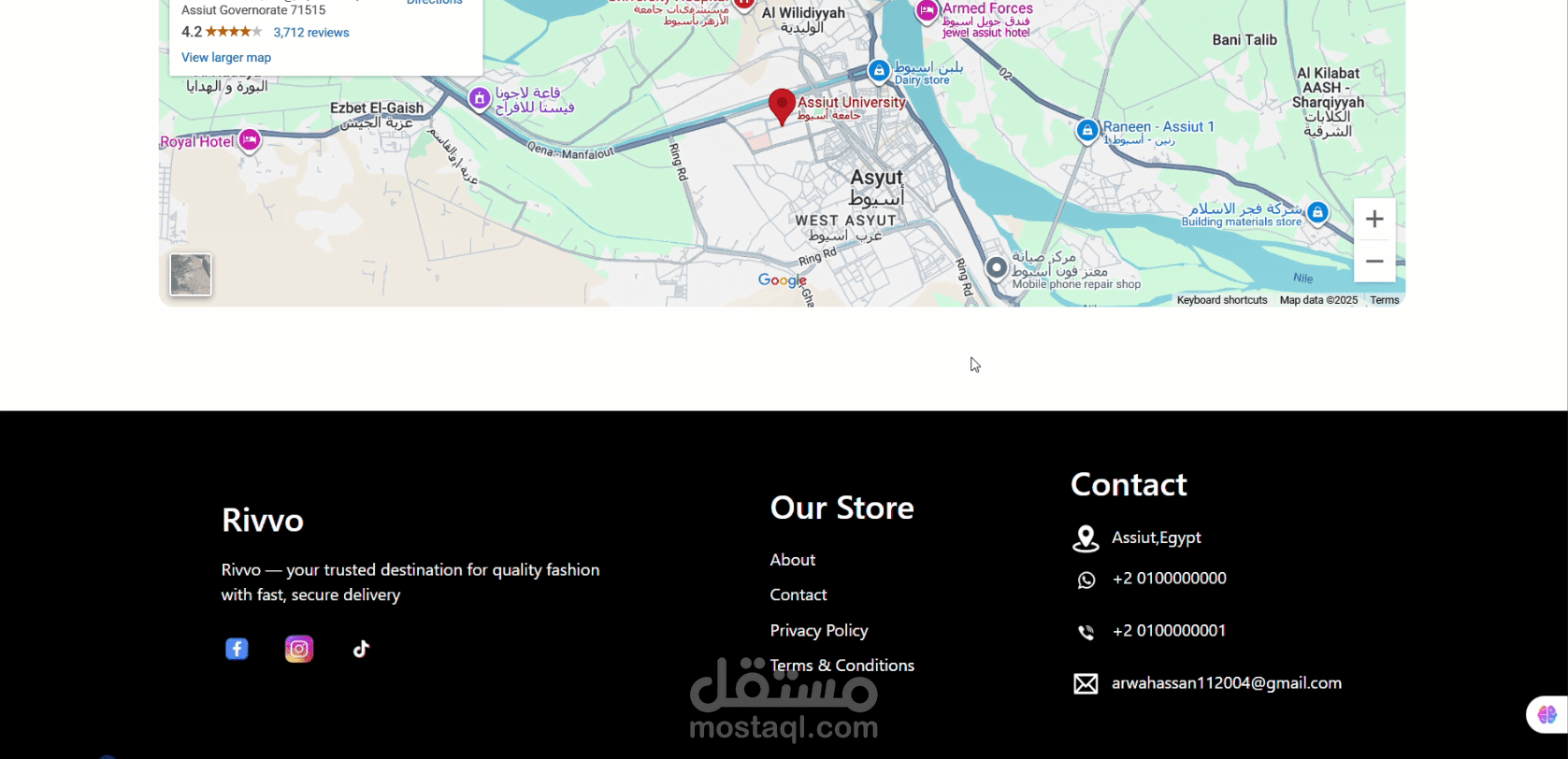This screenshot has height=759, width=1568.
Task: Open the Terms & Conditions footer link
Action: click(x=842, y=666)
